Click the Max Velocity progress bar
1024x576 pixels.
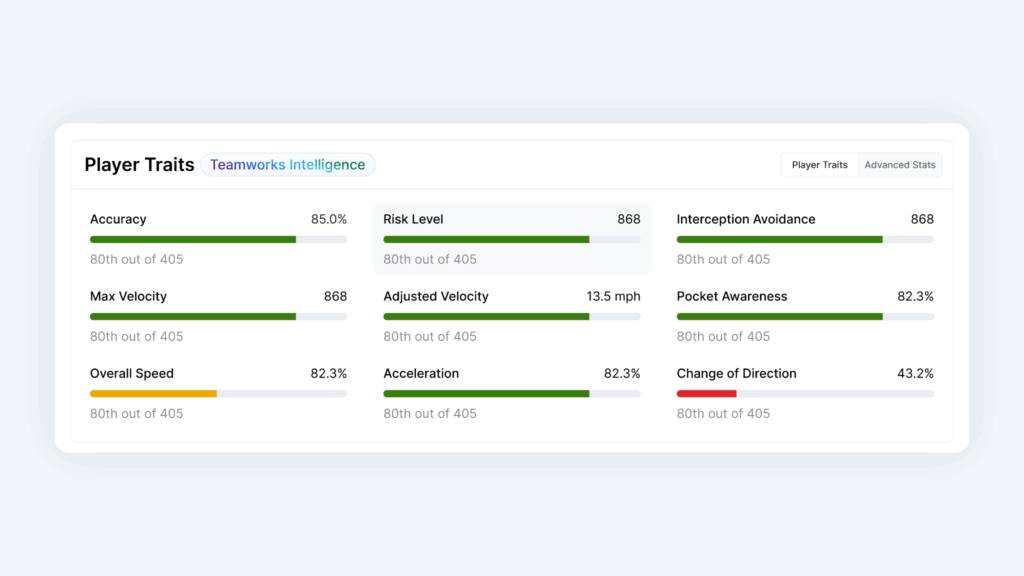pyautogui.click(x=193, y=317)
